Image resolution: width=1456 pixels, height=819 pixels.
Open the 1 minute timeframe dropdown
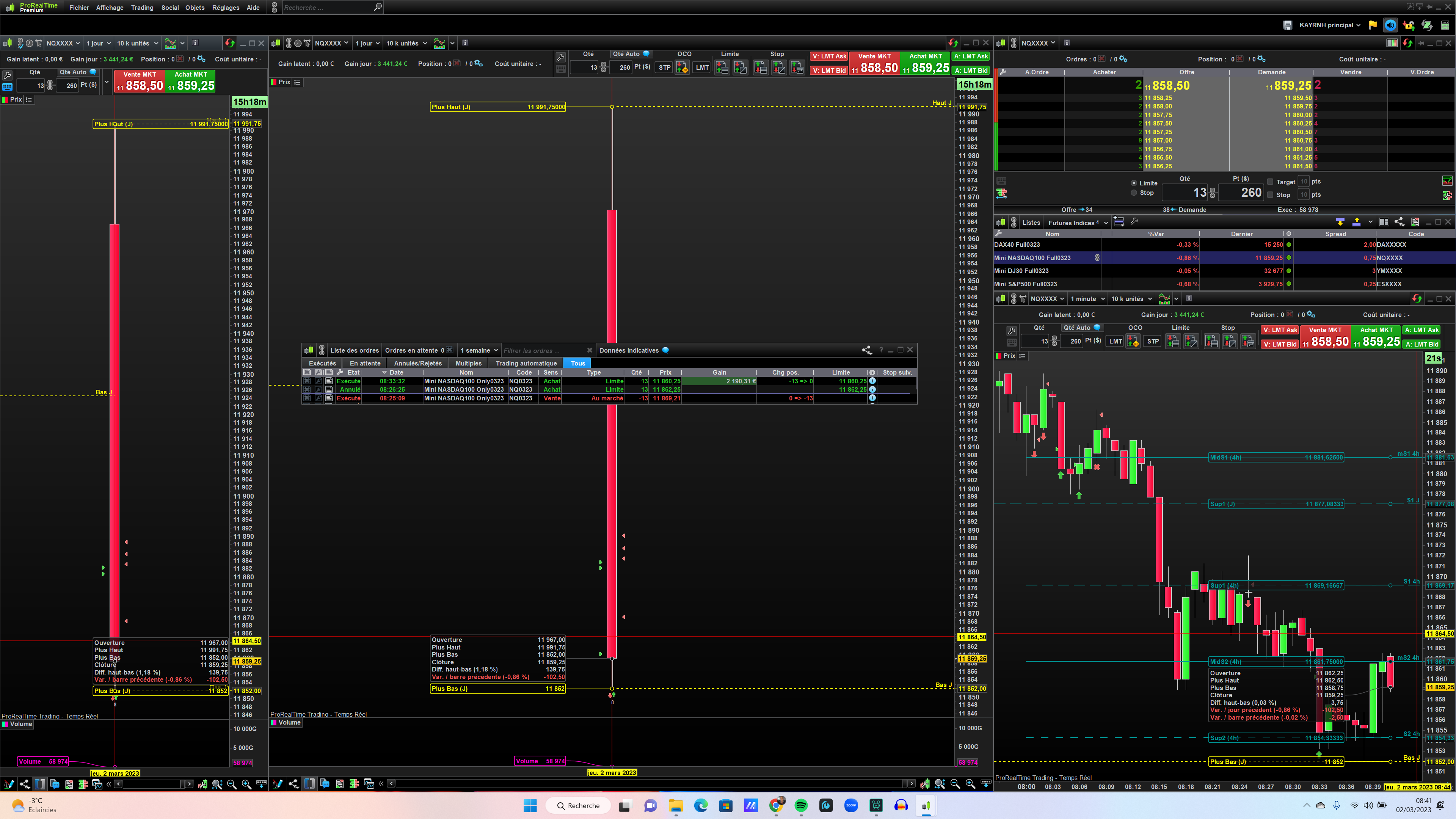point(1087,299)
